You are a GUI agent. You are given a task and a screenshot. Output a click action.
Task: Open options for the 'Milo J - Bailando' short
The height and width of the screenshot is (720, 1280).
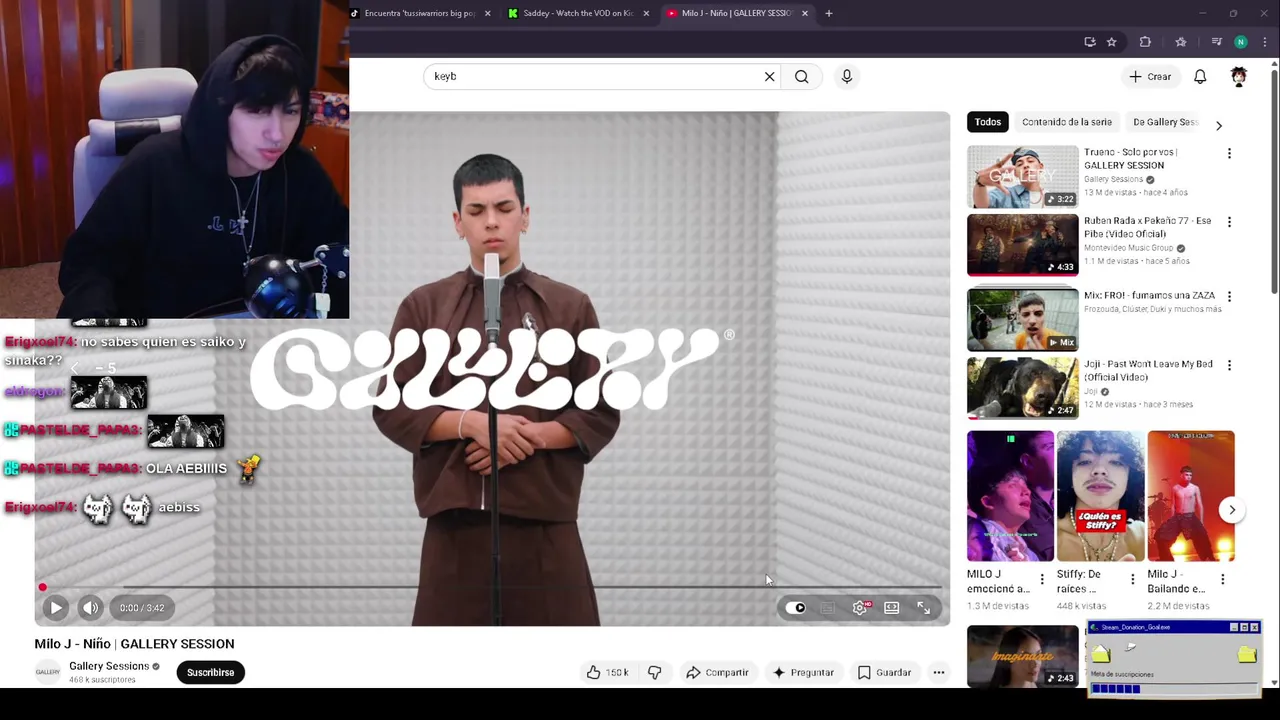point(1222,579)
